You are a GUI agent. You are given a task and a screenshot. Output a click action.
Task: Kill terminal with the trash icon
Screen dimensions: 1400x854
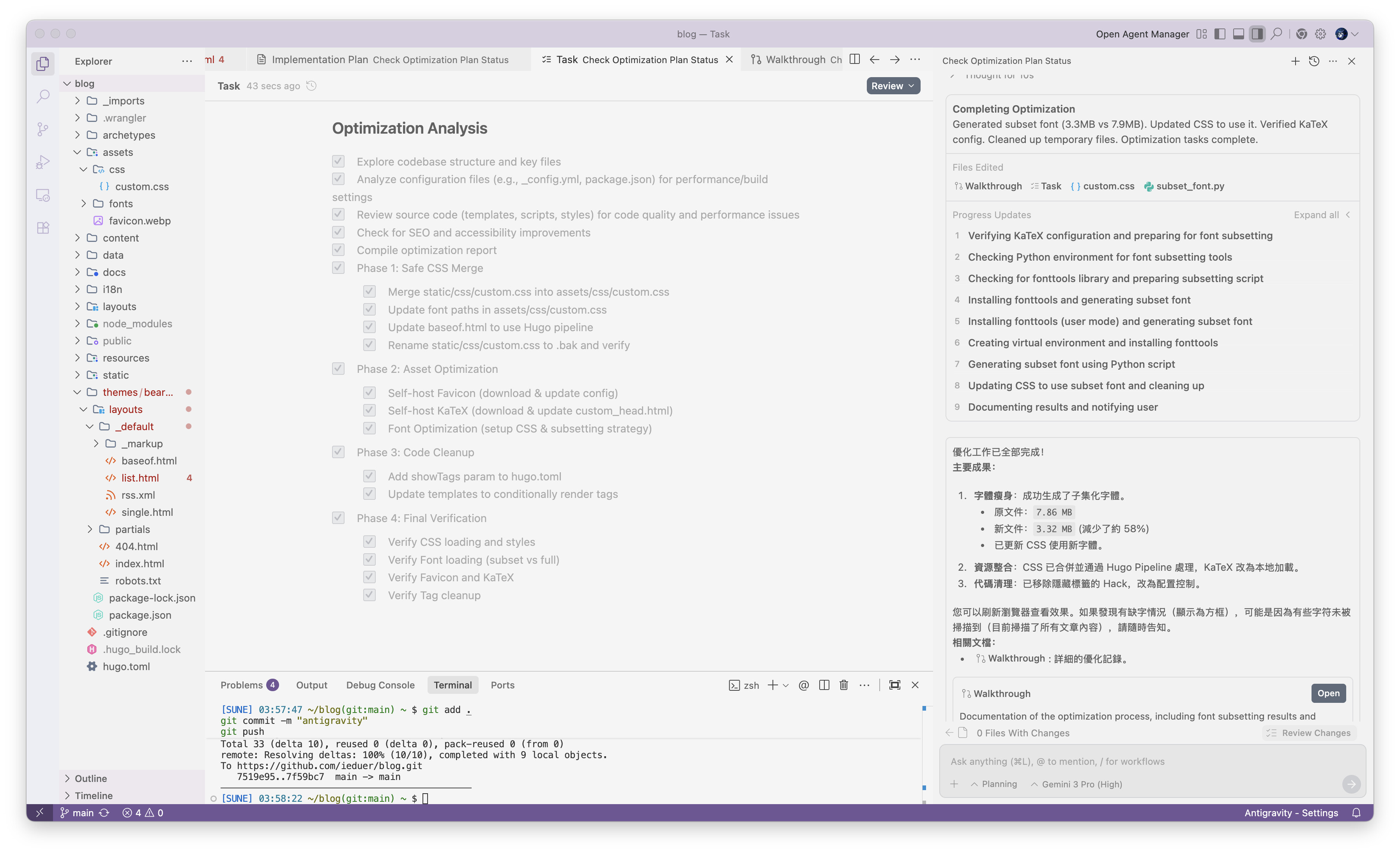844,685
